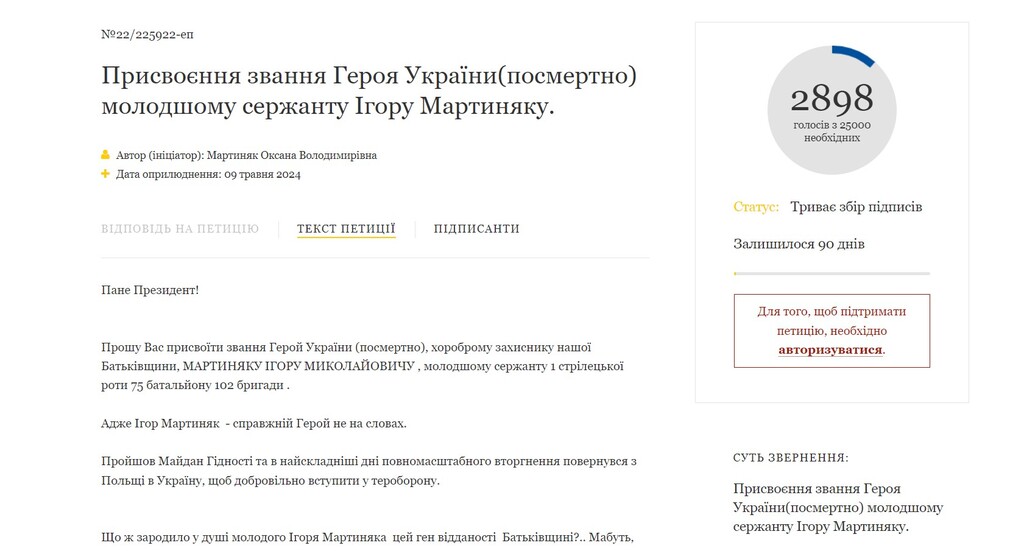Click the Залишилося 90 днів text
Screen dimensions: 1024x551
[799, 244]
